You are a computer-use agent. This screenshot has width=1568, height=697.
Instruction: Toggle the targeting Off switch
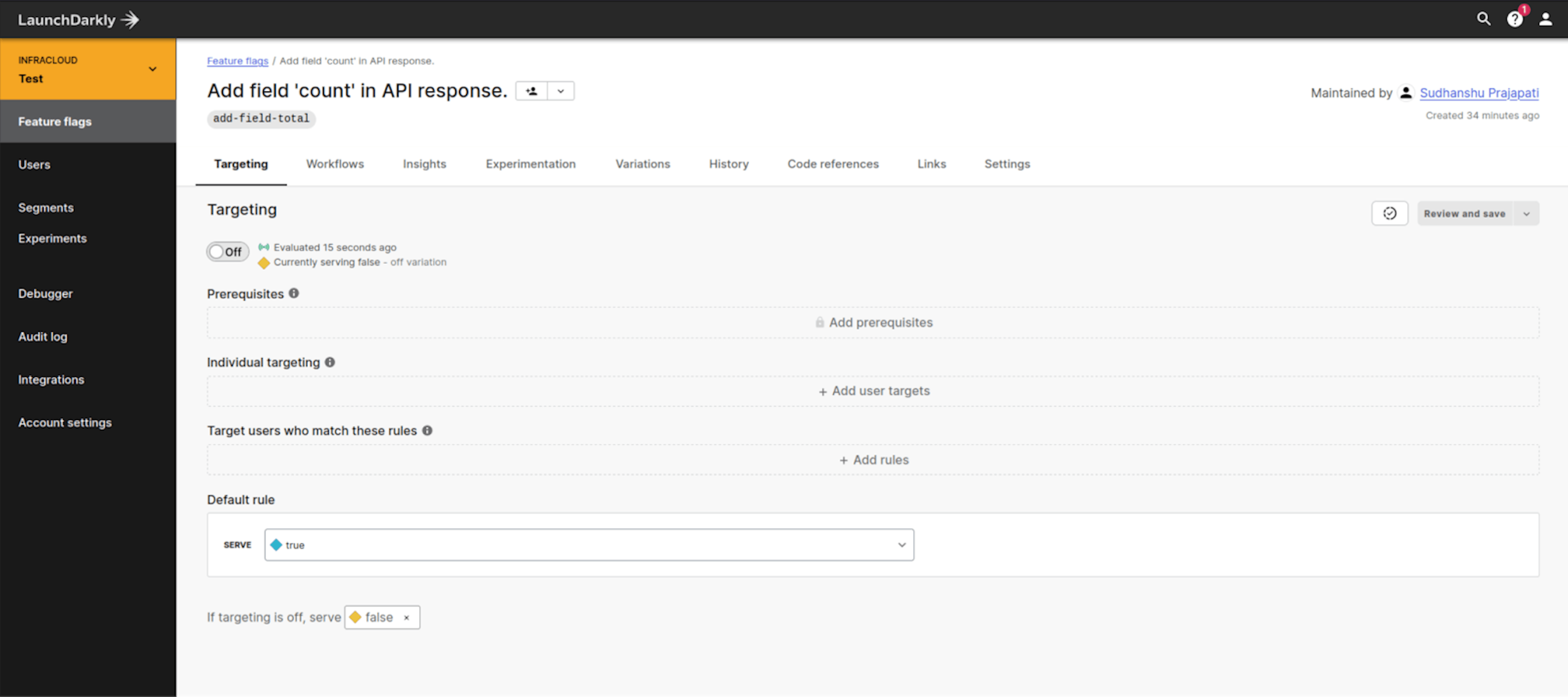click(x=228, y=251)
